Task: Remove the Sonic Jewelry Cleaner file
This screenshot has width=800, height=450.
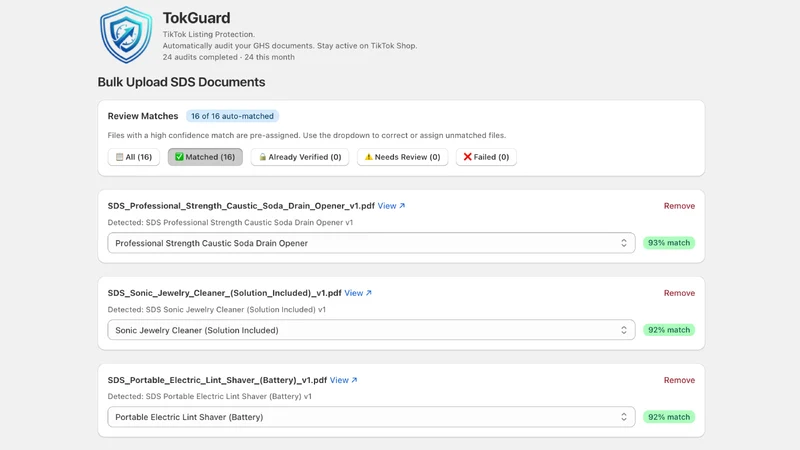Action: pos(679,293)
